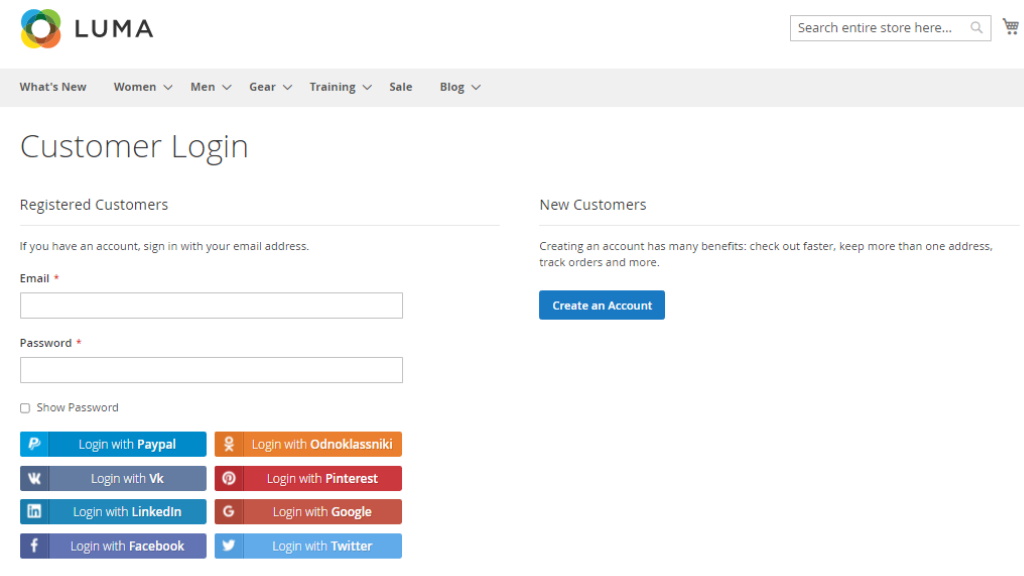The image size is (1024, 576).
Task: Choose Login with Twitter
Action: (308, 546)
